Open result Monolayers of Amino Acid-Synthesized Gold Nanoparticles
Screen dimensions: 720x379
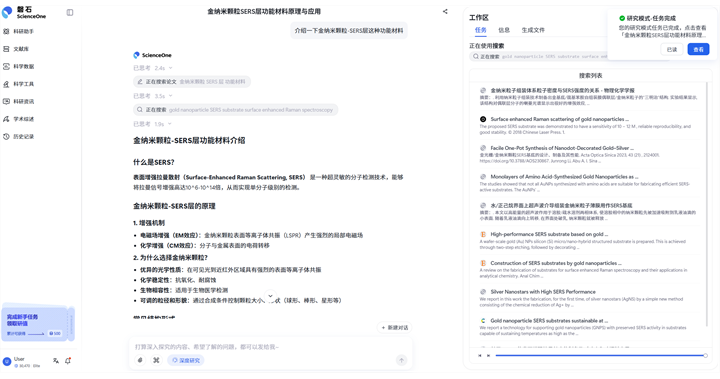[564, 176]
